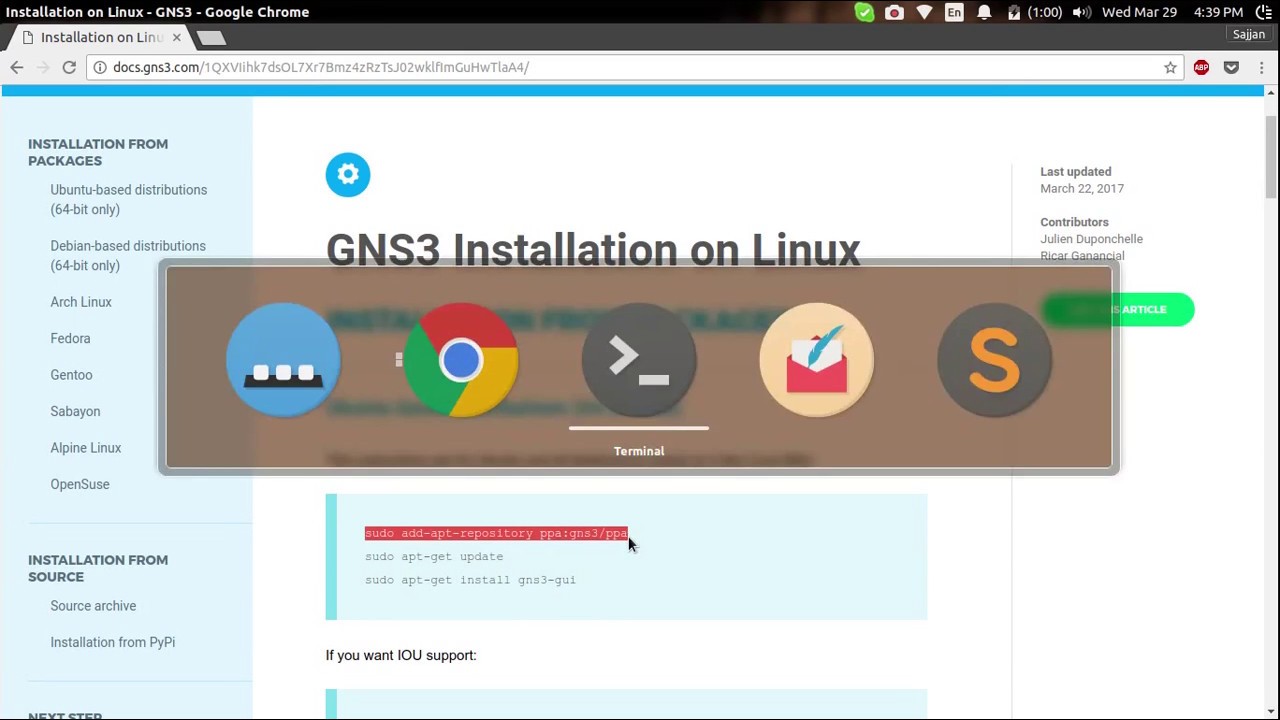Bookmark this page with the star

[1170, 67]
